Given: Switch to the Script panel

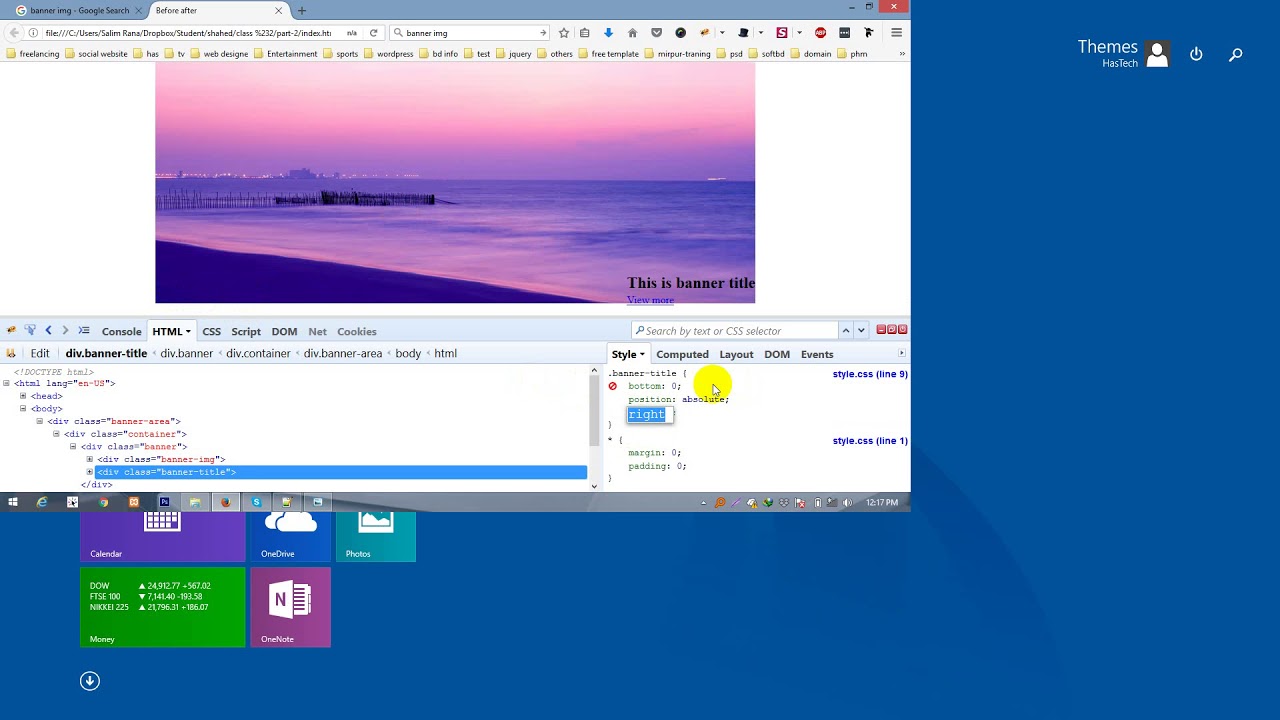Looking at the screenshot, I should (246, 331).
